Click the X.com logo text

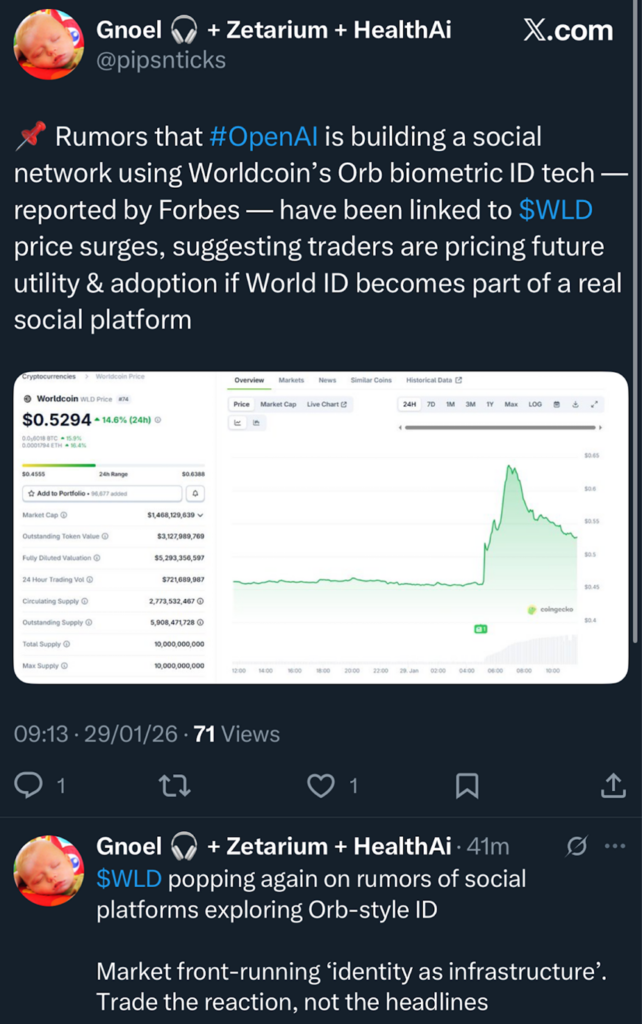[567, 31]
